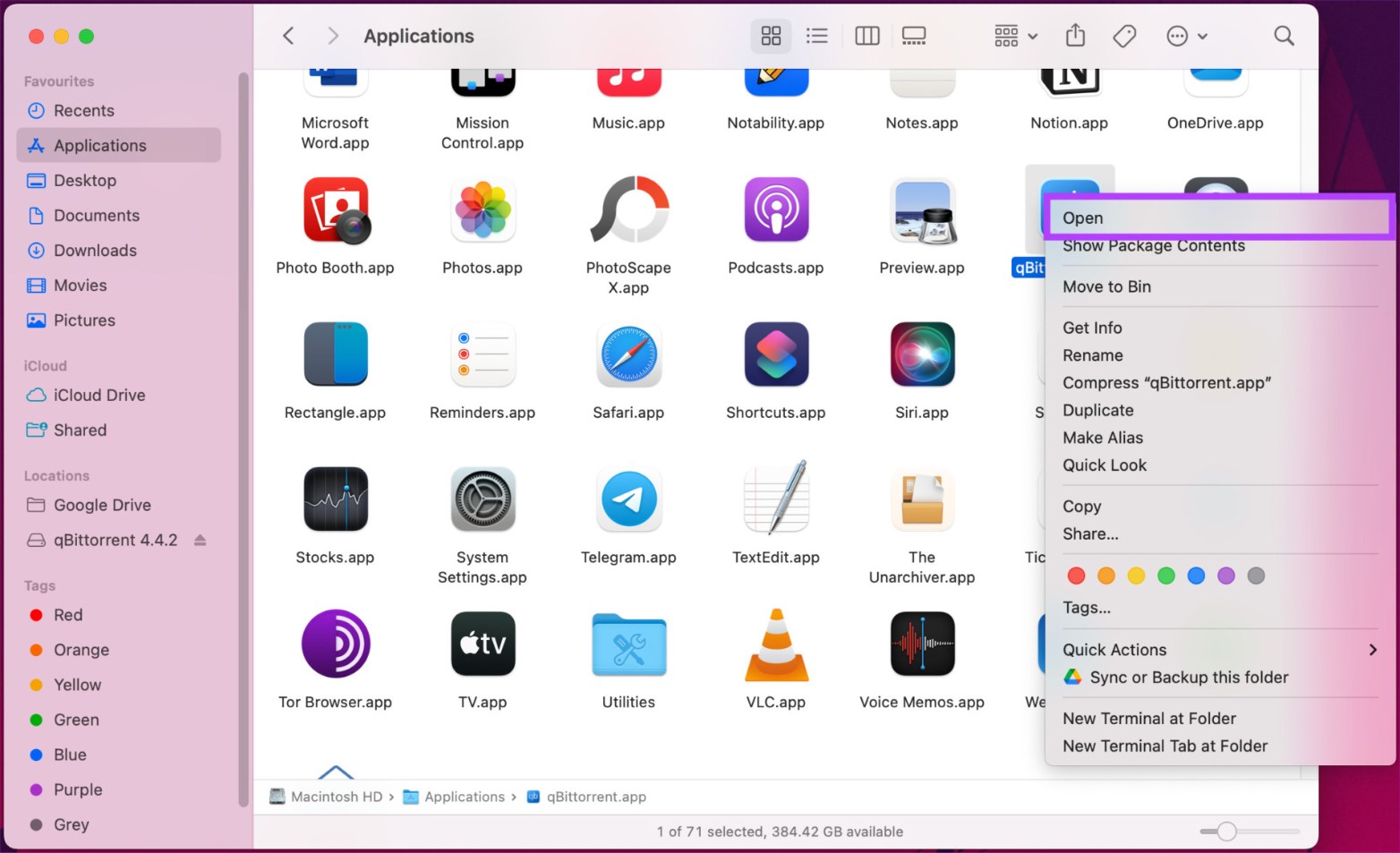Enable column view layout
The width and height of the screenshot is (1400, 853).
tap(866, 36)
